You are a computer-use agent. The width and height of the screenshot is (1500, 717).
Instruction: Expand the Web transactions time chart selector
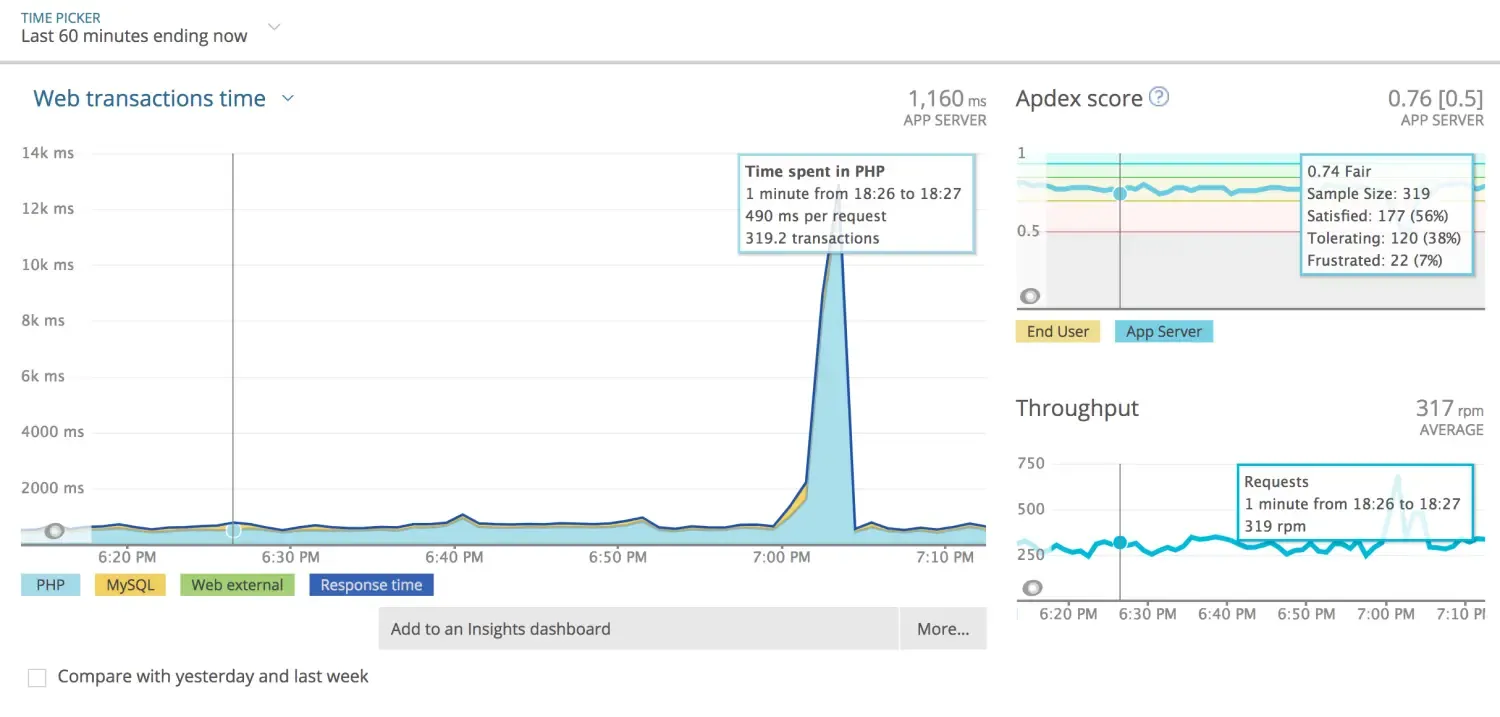point(288,98)
